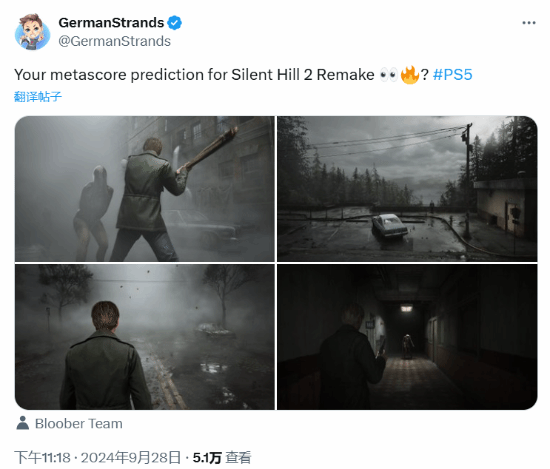This screenshot has width=550, height=469.
Task: Click the eyes emoji in the tweet
Action: 388,75
